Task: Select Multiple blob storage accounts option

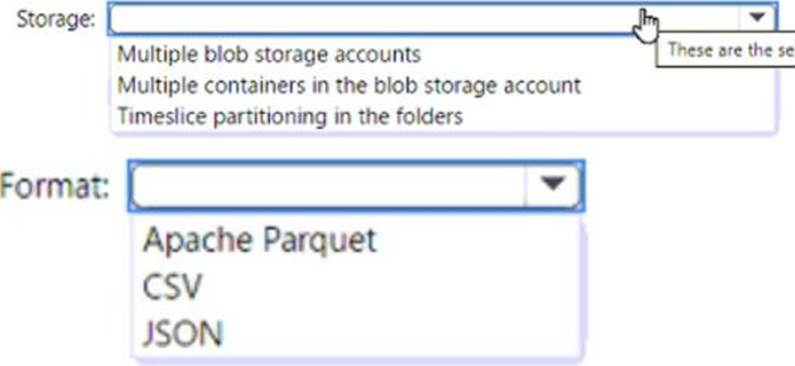Action: (x=269, y=54)
